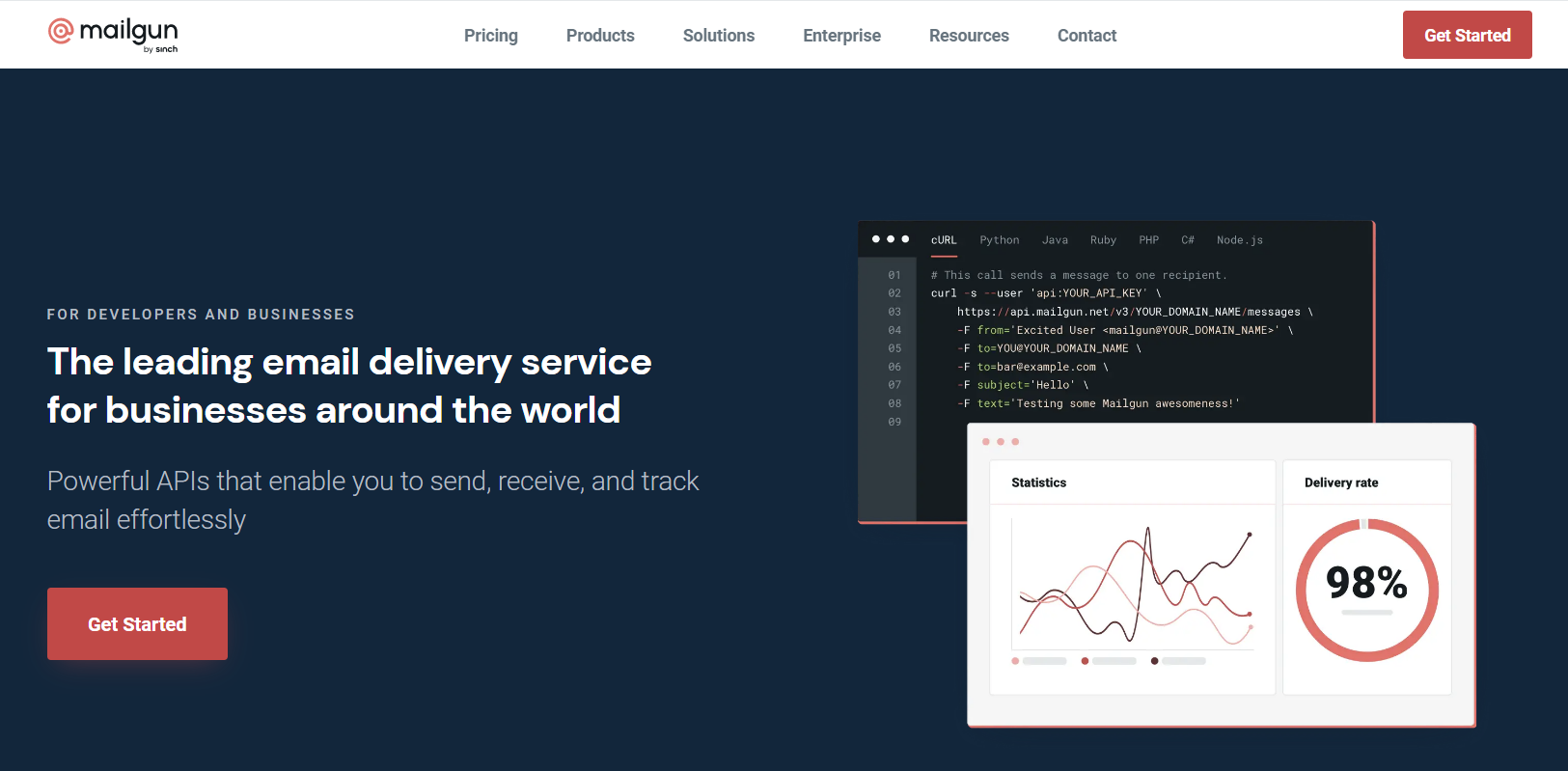1568x771 pixels.
Task: Click the code line with subject='Hello'
Action: [x=1023, y=385]
